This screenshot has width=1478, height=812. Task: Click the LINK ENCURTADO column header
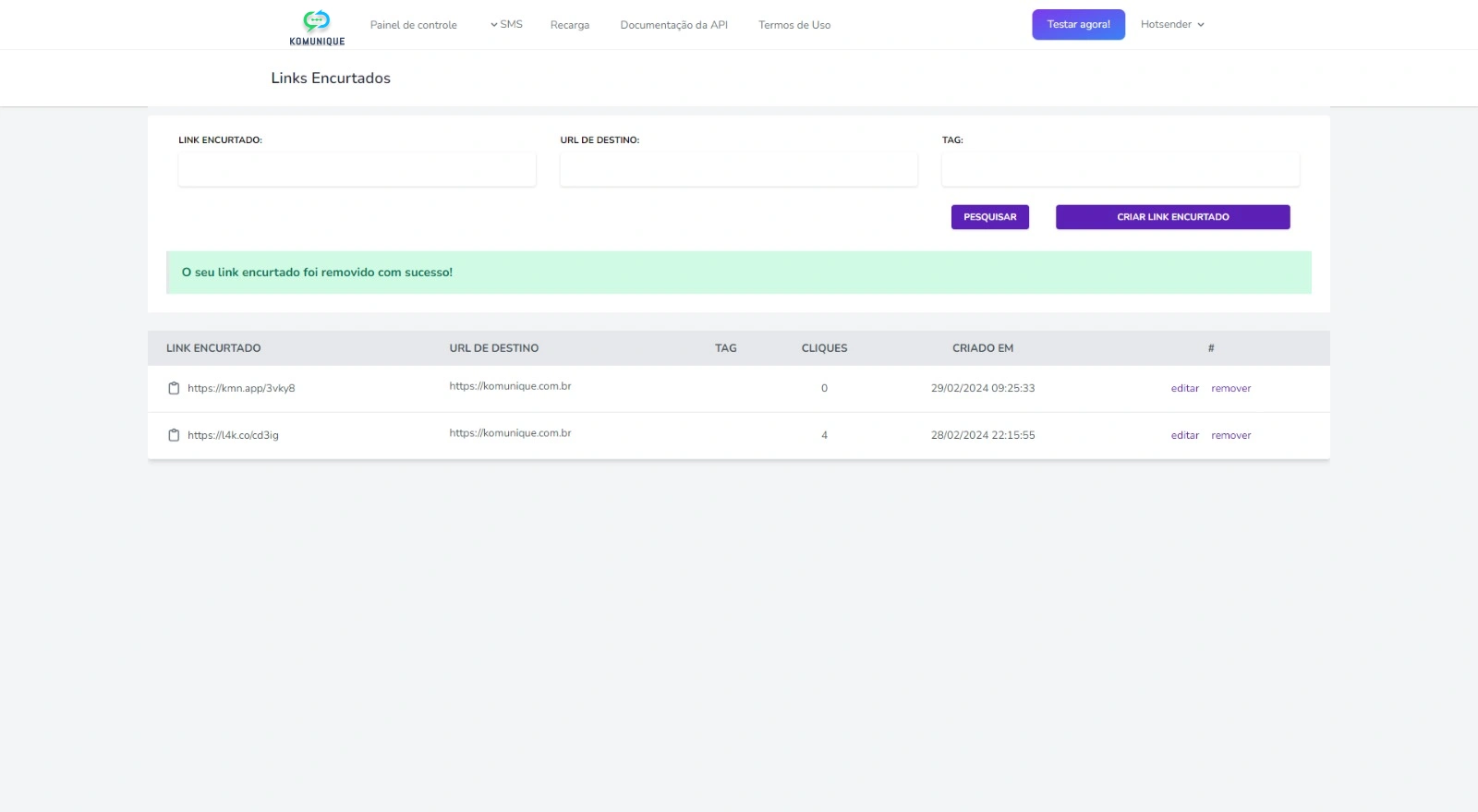coord(213,348)
